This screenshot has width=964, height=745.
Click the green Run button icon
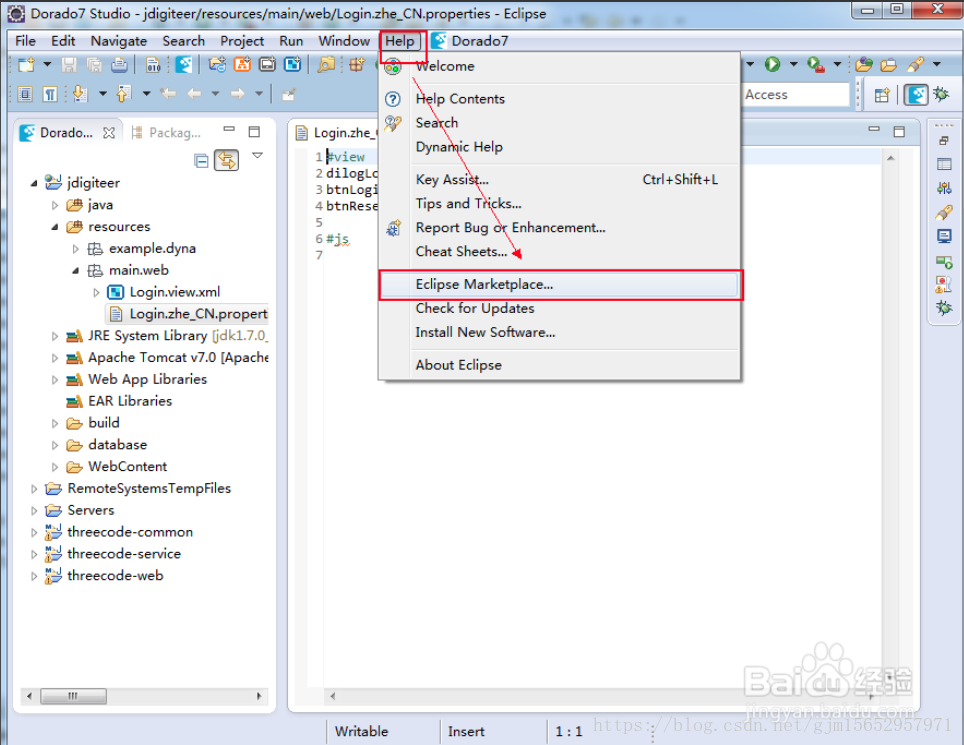click(x=772, y=64)
